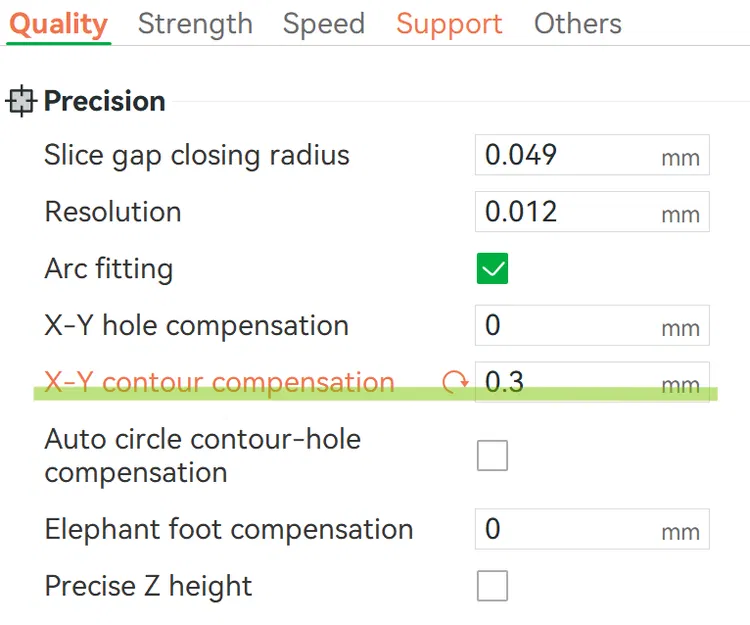The height and width of the screenshot is (625, 750).
Task: Open the Strength tab
Action: click(195, 24)
